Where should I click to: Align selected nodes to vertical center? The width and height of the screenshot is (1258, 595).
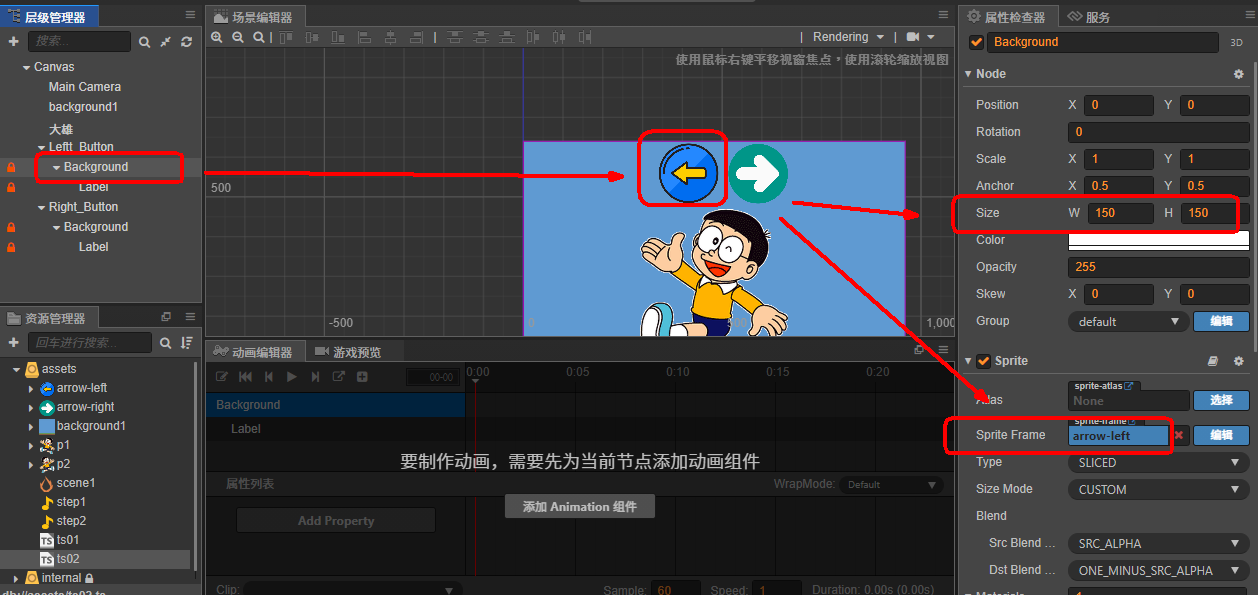[x=312, y=37]
